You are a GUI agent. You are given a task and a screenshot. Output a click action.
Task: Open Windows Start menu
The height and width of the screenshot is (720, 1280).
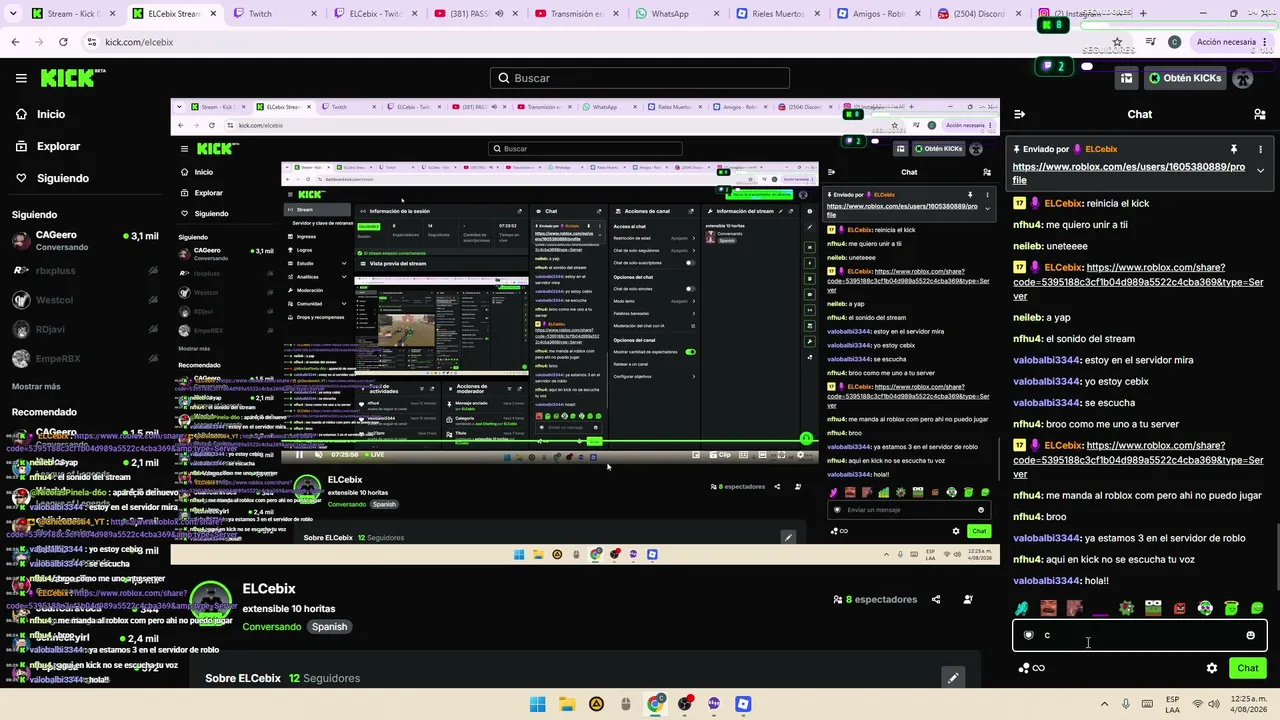[537, 704]
